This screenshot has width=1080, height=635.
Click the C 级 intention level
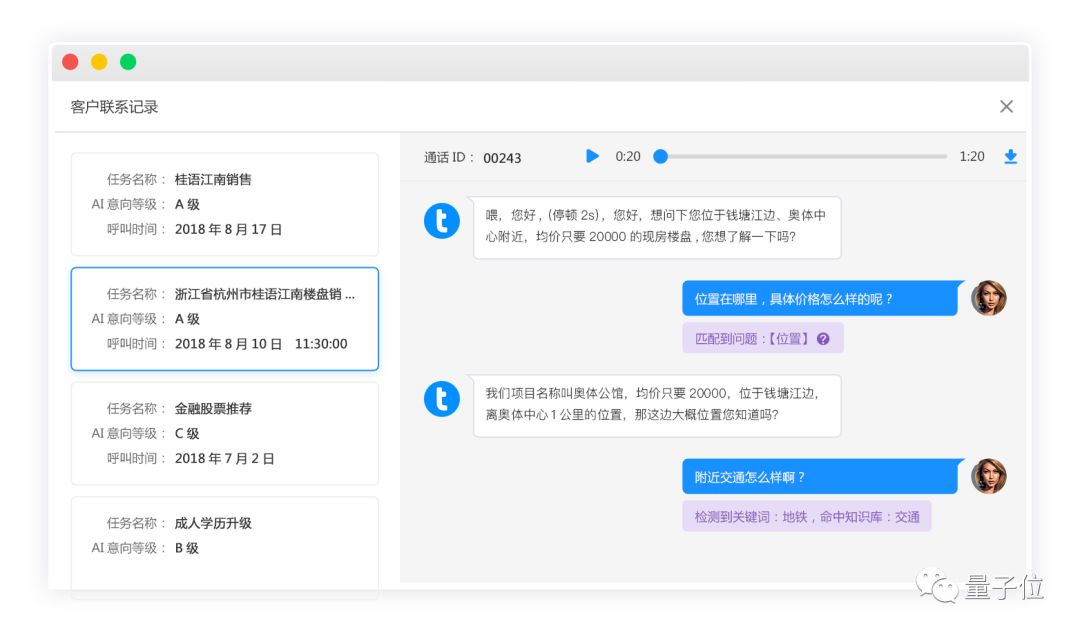pyautogui.click(x=187, y=433)
